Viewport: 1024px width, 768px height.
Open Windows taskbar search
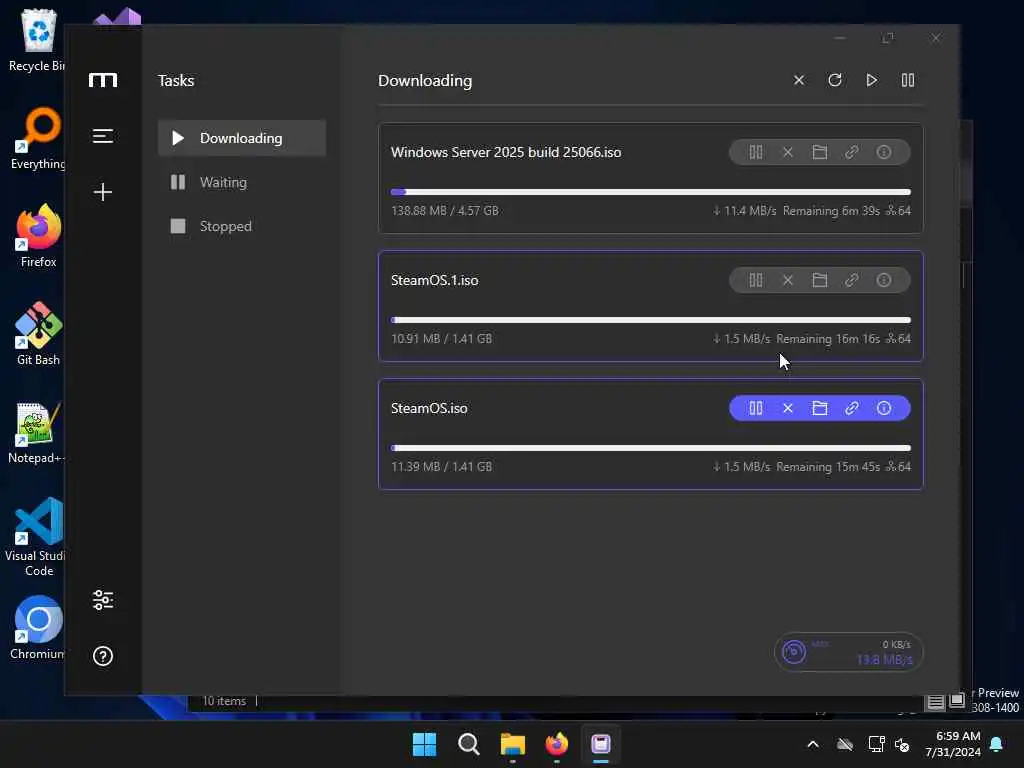[468, 744]
